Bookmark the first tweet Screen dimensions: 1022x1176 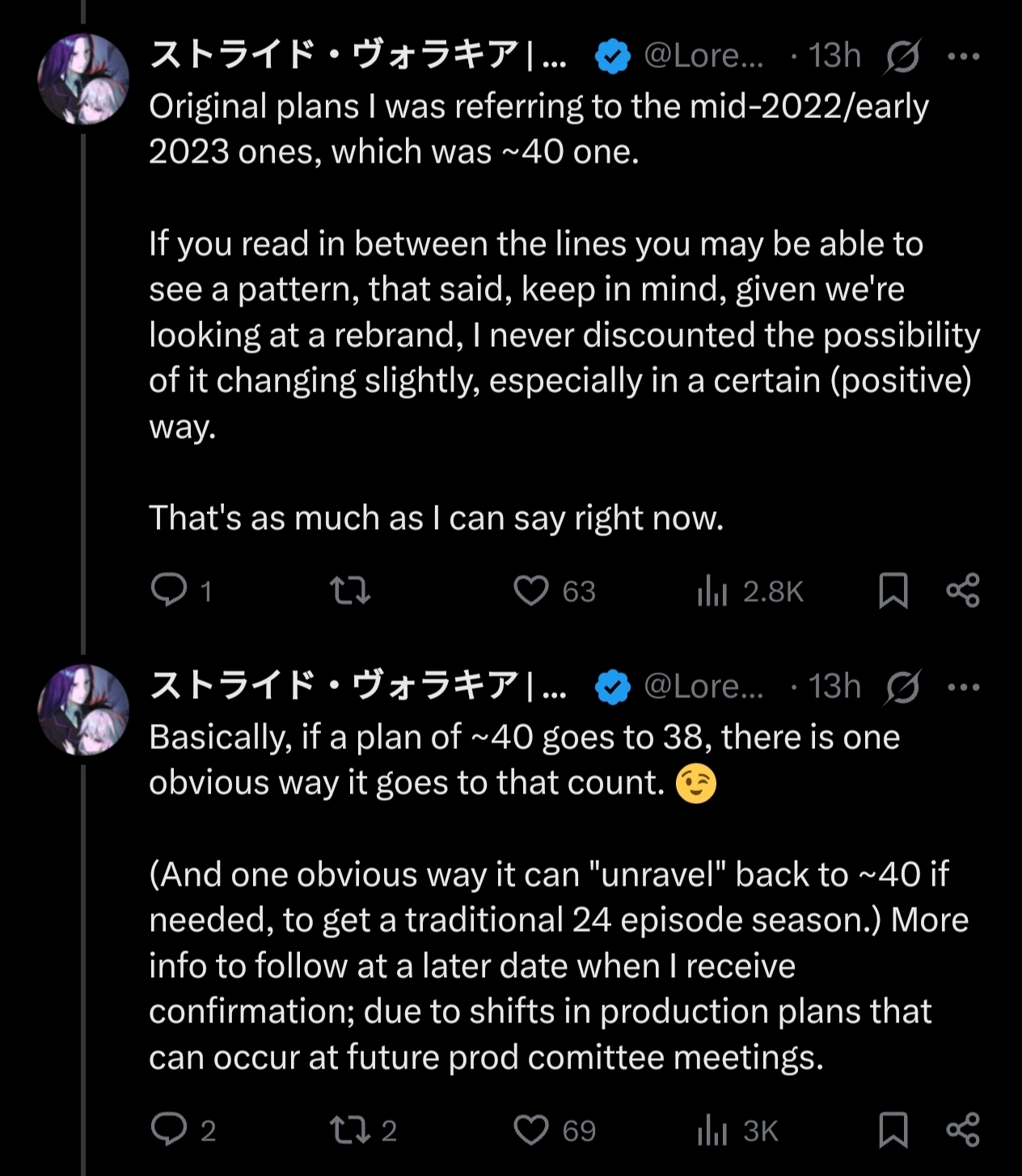[x=893, y=590]
